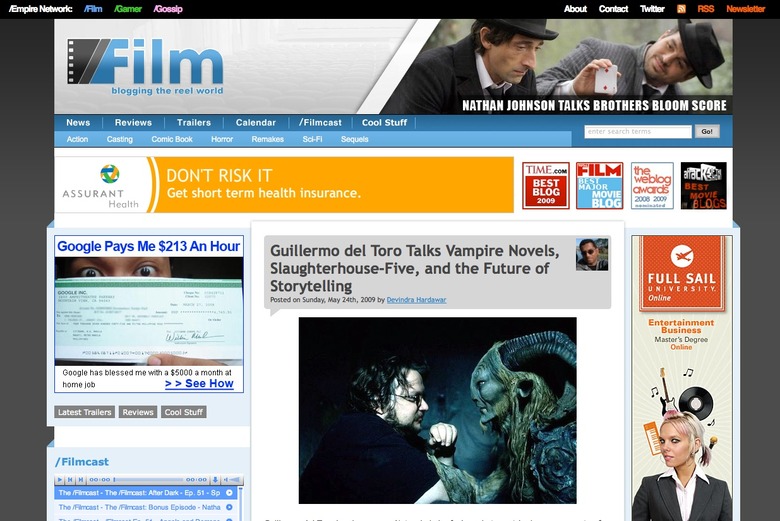The height and width of the screenshot is (521, 780).
Task: Focus the search terms input field
Action: [638, 131]
